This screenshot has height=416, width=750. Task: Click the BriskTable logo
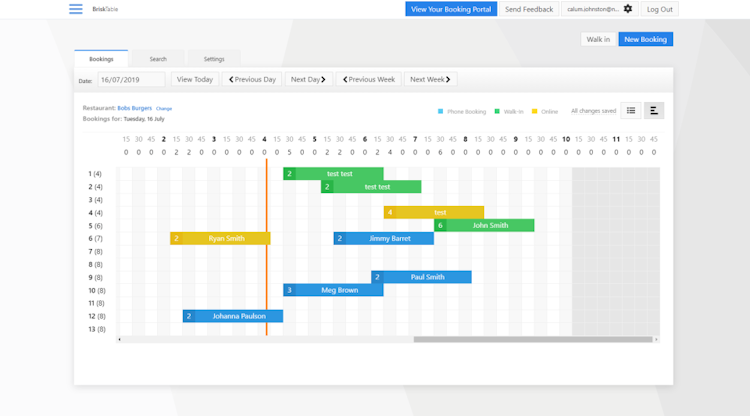[105, 9]
